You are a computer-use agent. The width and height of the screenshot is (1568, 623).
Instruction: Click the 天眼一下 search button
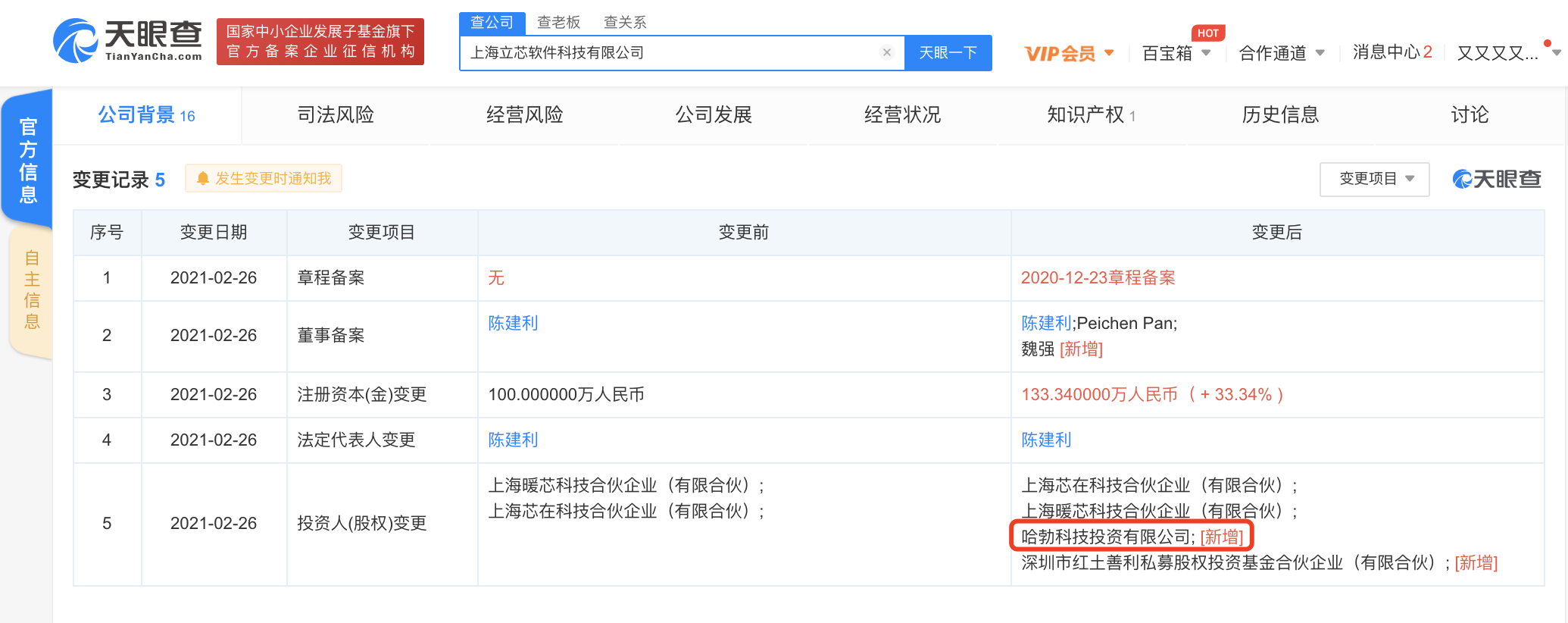pyautogui.click(x=948, y=52)
